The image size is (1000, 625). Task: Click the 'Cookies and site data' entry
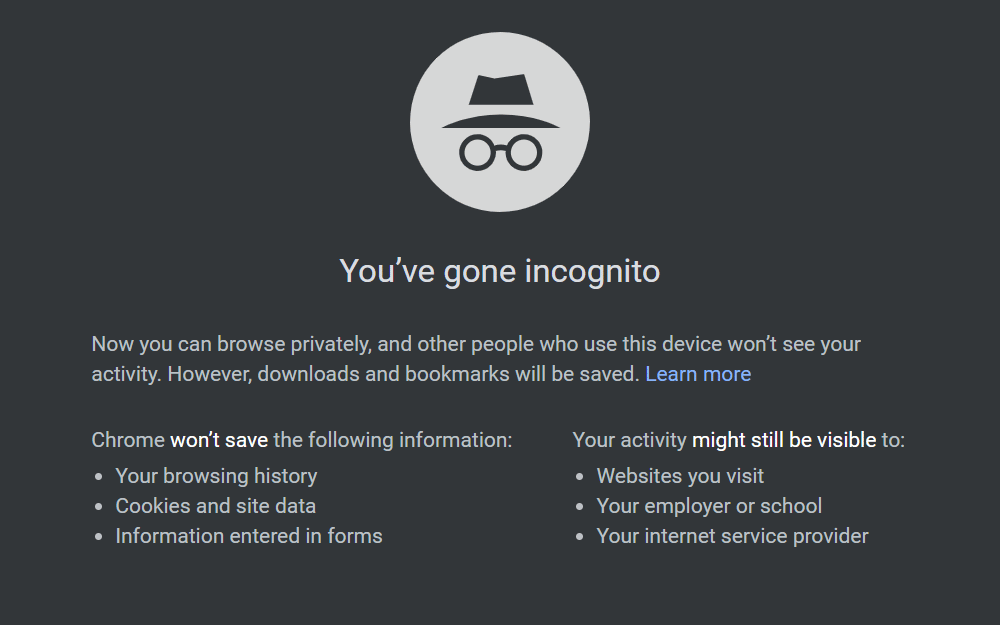point(215,506)
